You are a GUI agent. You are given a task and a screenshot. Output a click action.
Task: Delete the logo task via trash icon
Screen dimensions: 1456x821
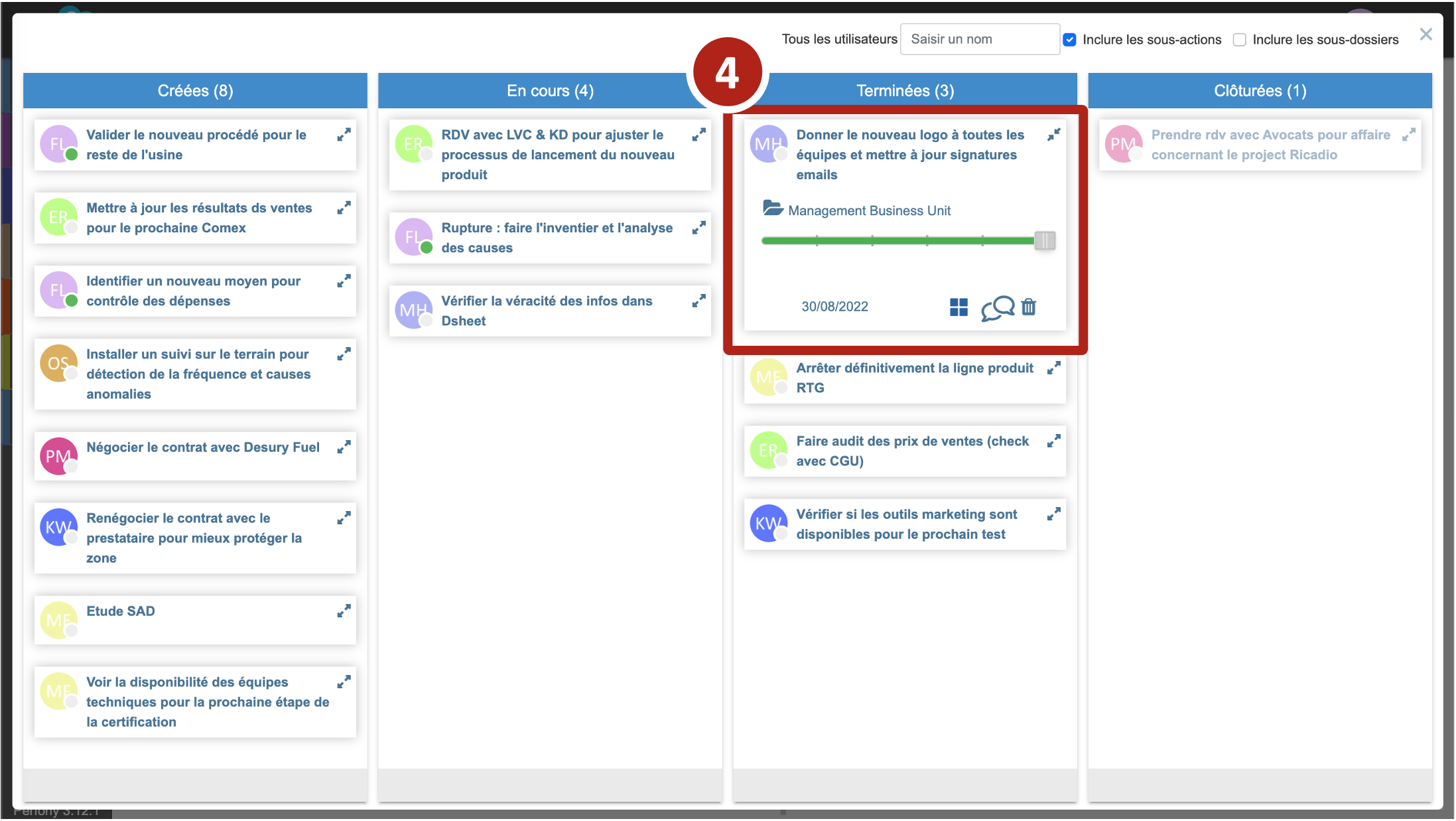click(1029, 307)
